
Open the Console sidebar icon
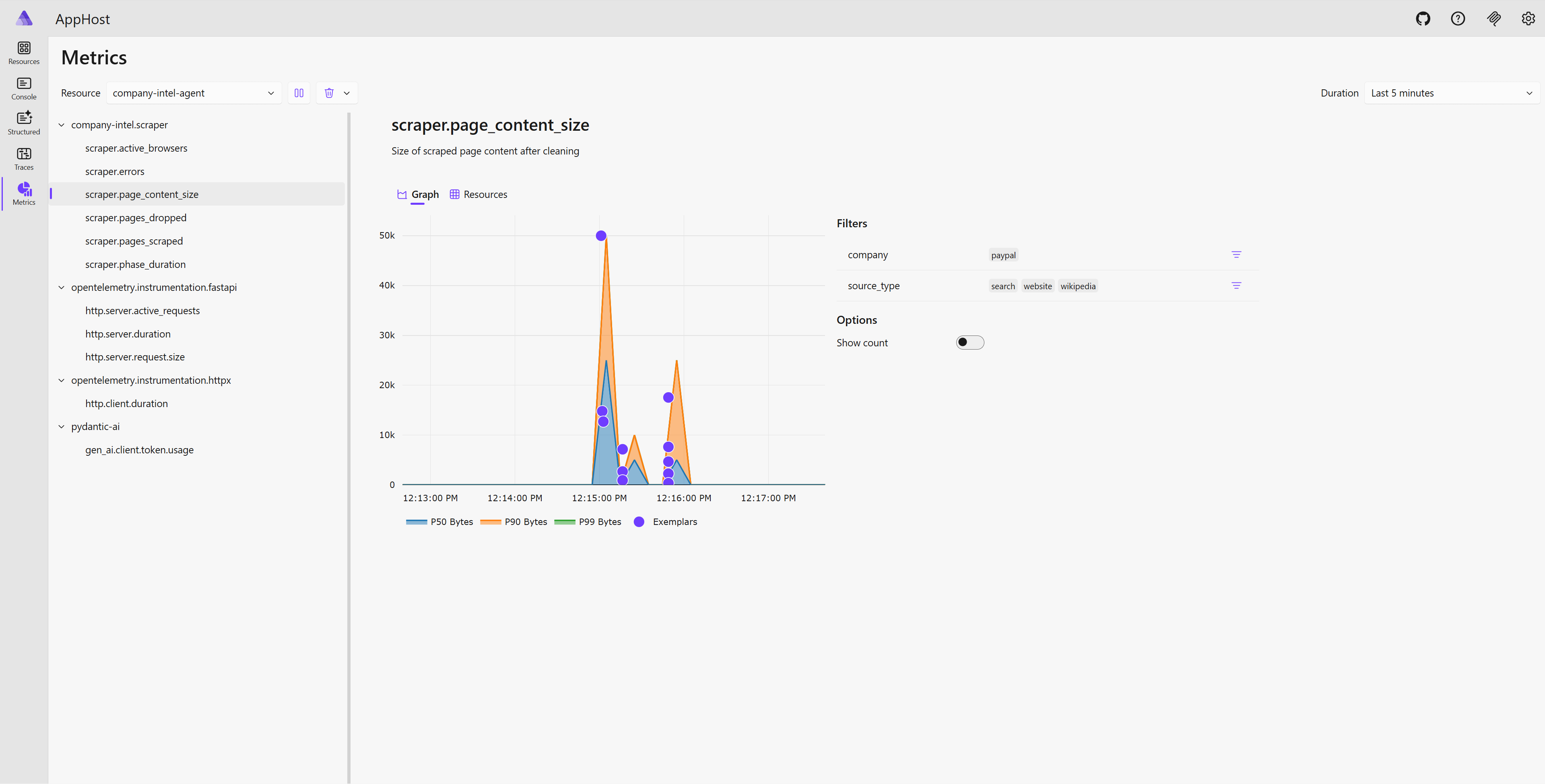[x=24, y=88]
